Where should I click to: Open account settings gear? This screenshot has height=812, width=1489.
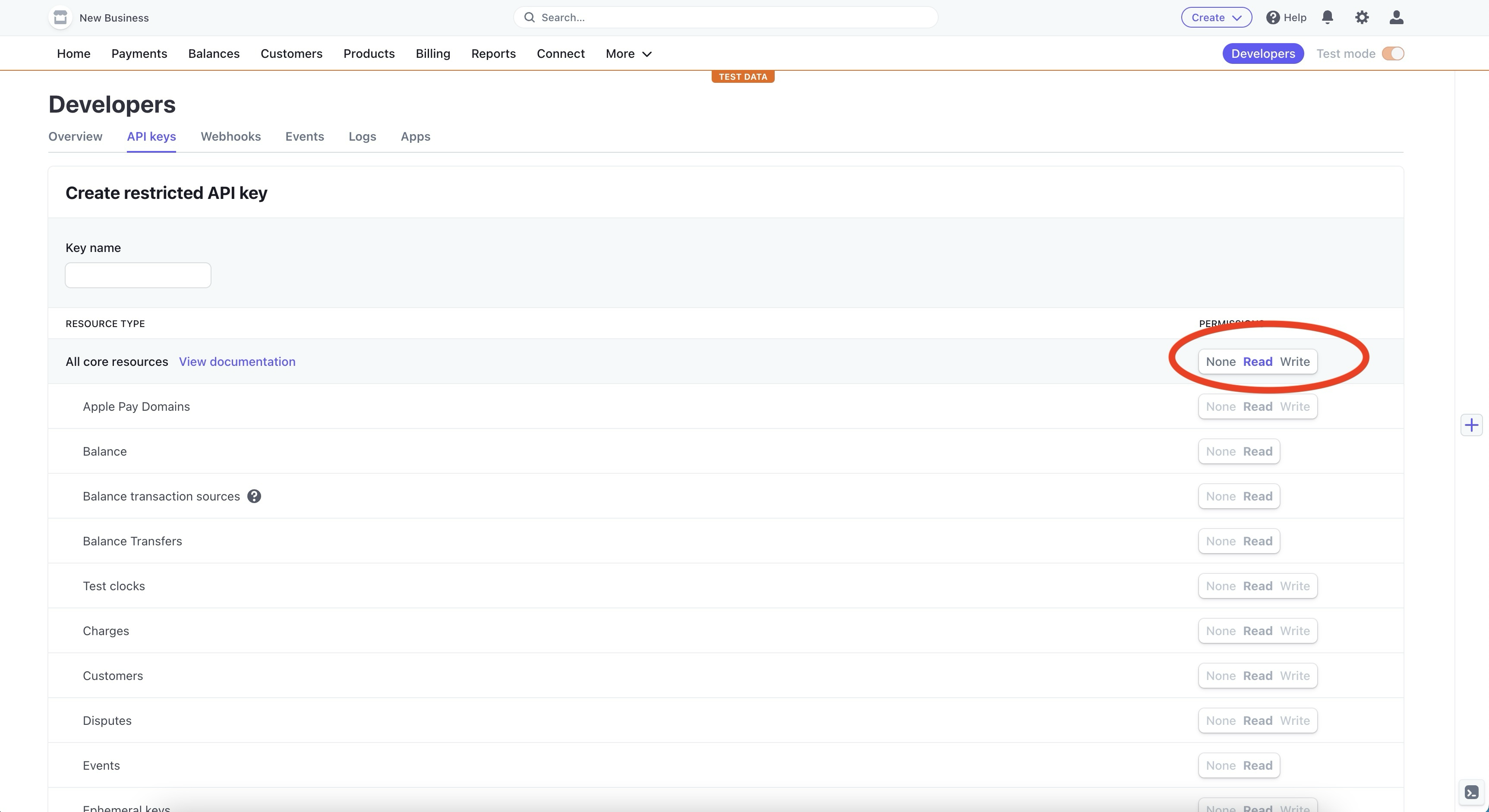[1362, 17]
